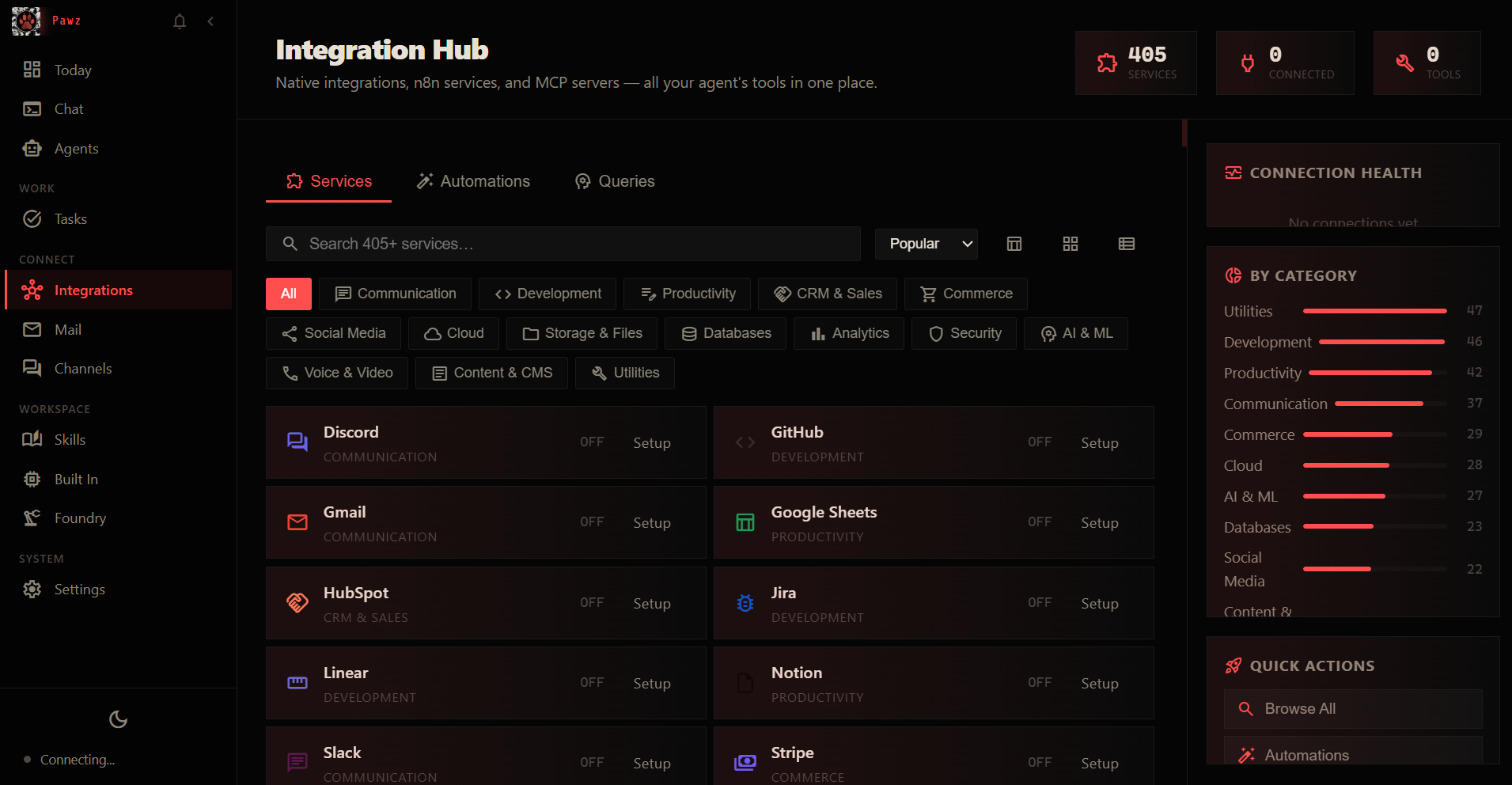Turn on the Notion integration

tap(1099, 682)
